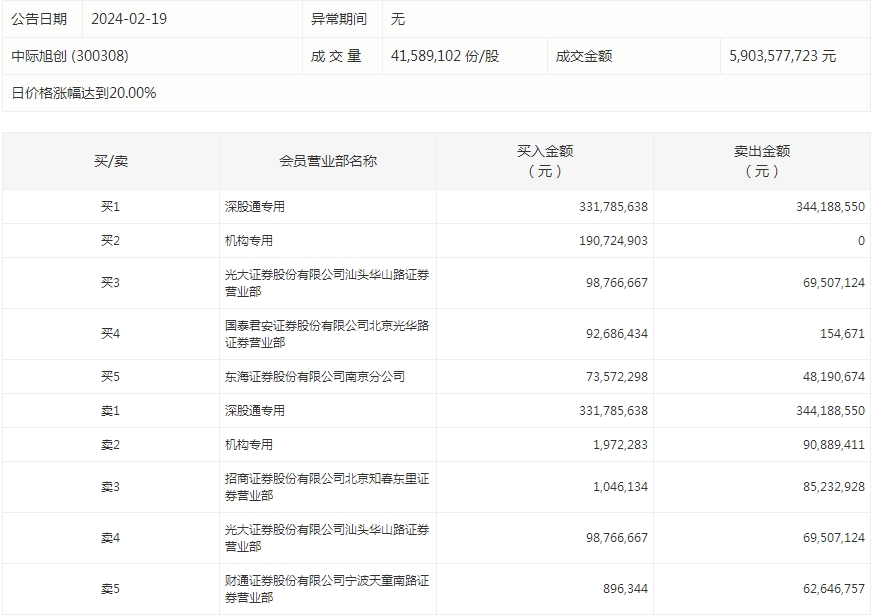The height and width of the screenshot is (615, 871).
Task: Click buy amount 331,785,638 in 买1 row
Action: [x=613, y=207]
